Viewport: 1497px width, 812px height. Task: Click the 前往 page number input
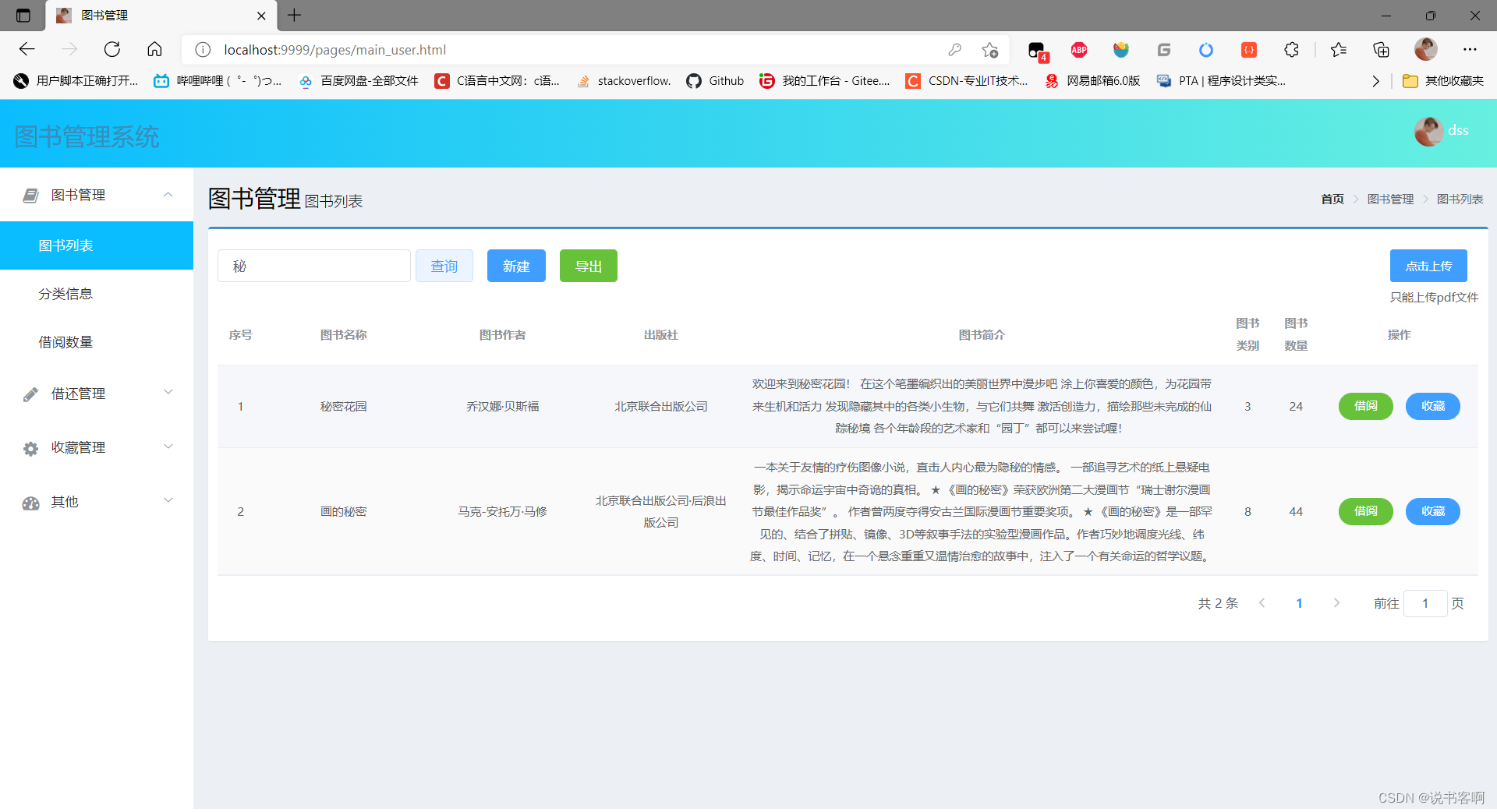(x=1425, y=603)
